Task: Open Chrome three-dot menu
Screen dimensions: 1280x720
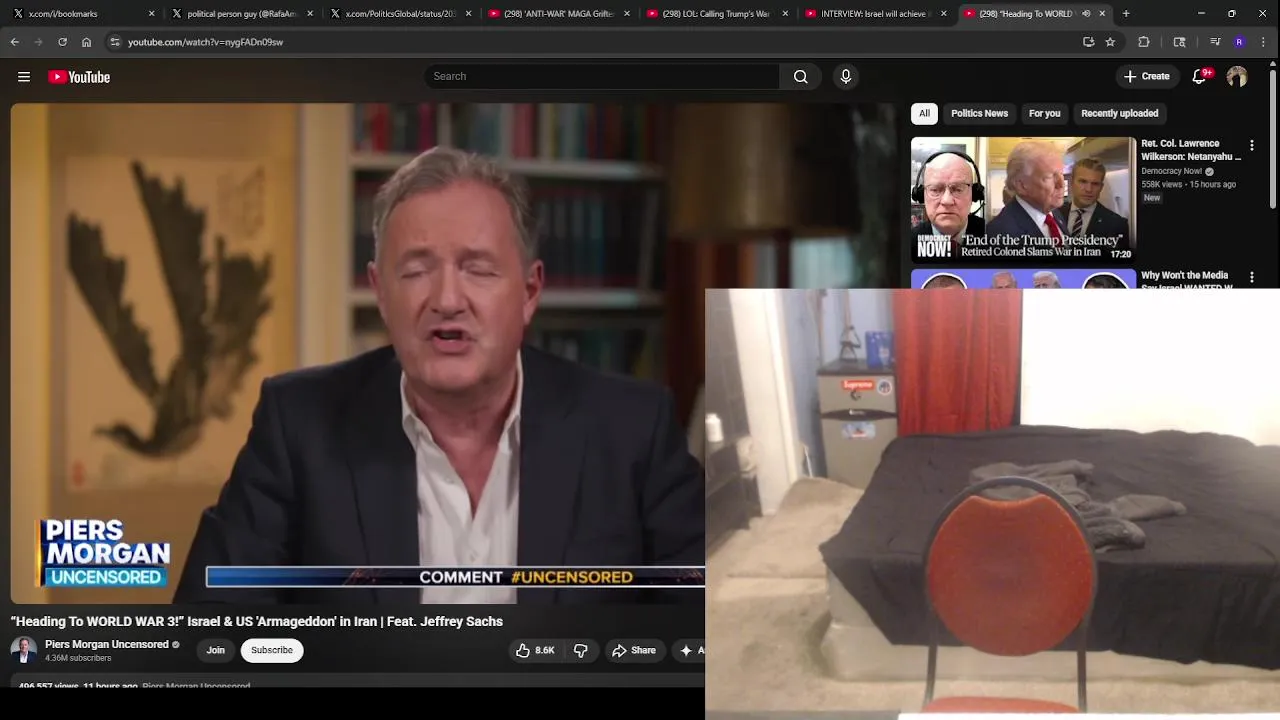Action: 1262,42
